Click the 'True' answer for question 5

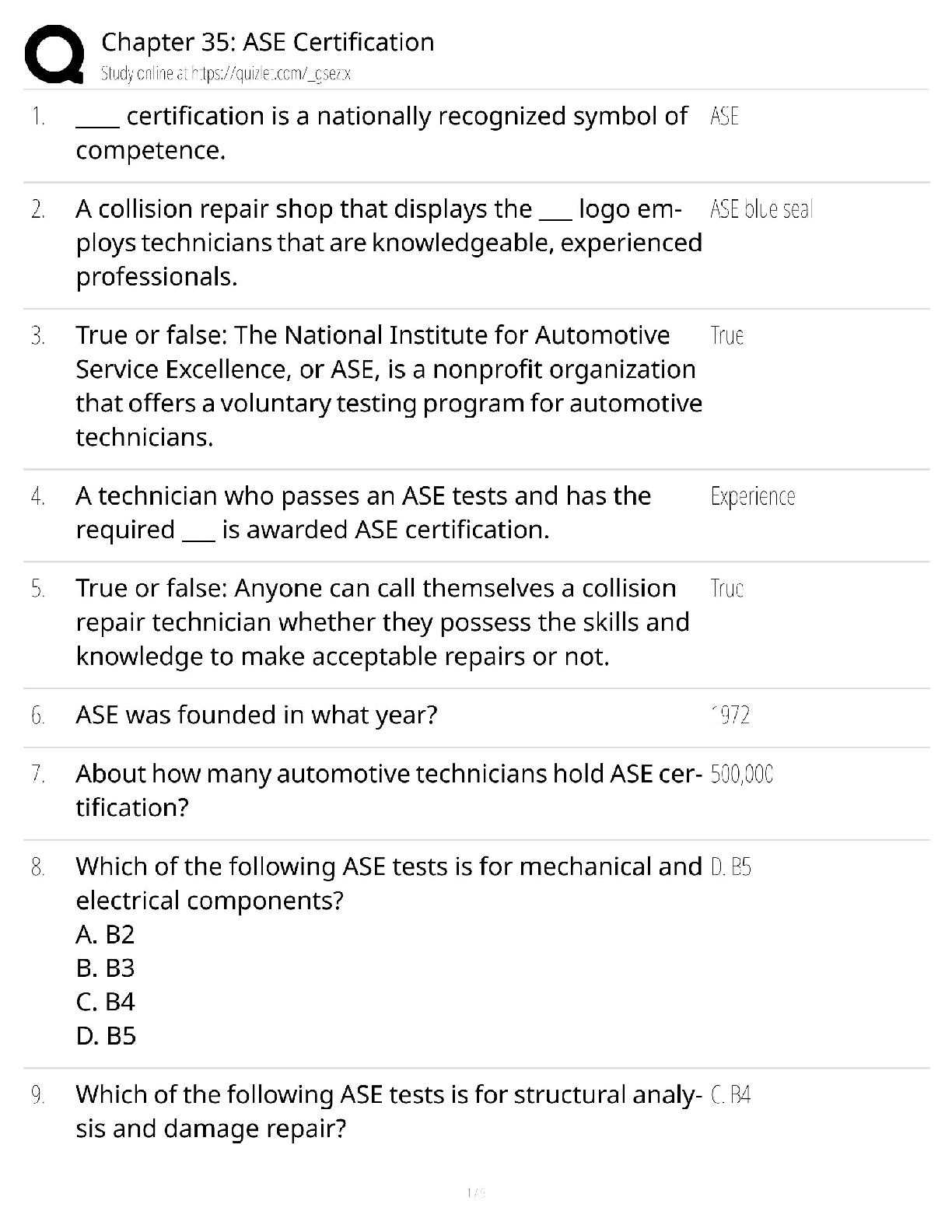click(726, 588)
